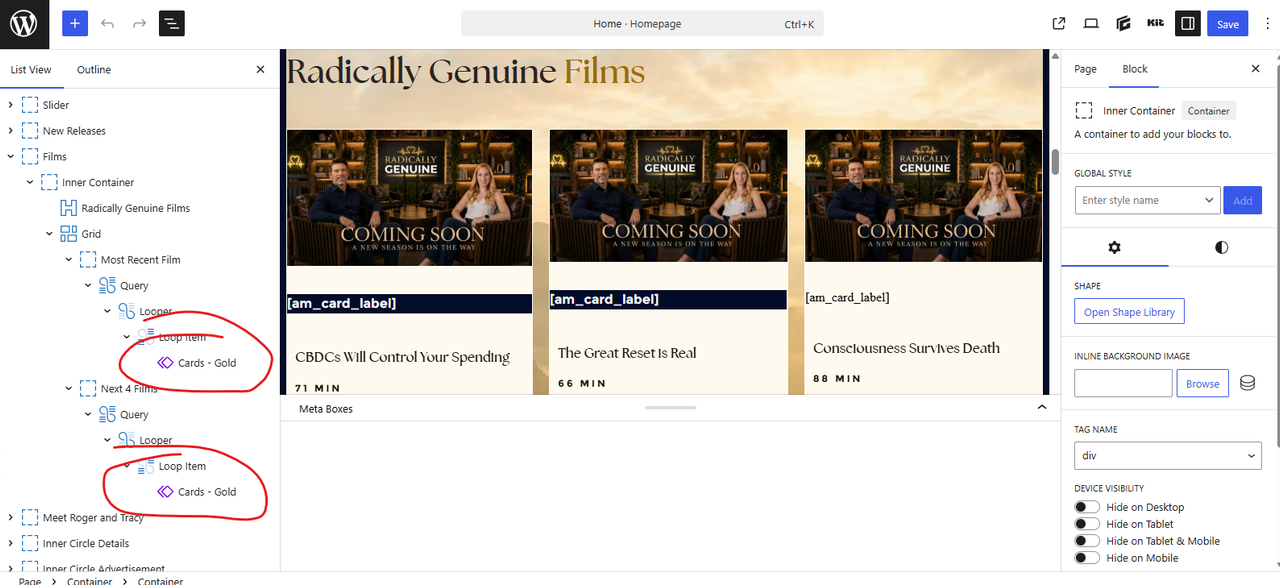
Task: Click the Grid block icon in List View
Action: point(69,234)
